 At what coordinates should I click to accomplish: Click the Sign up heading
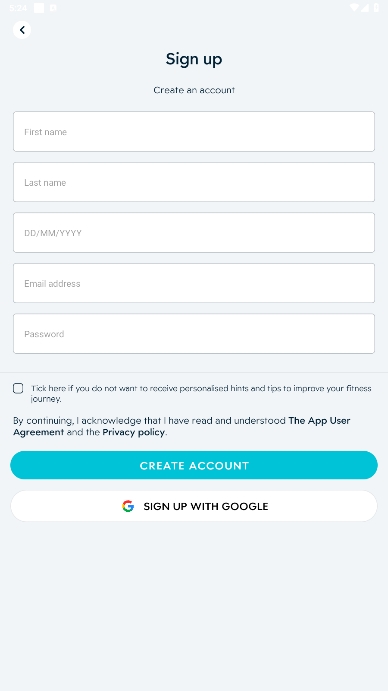tap(194, 59)
